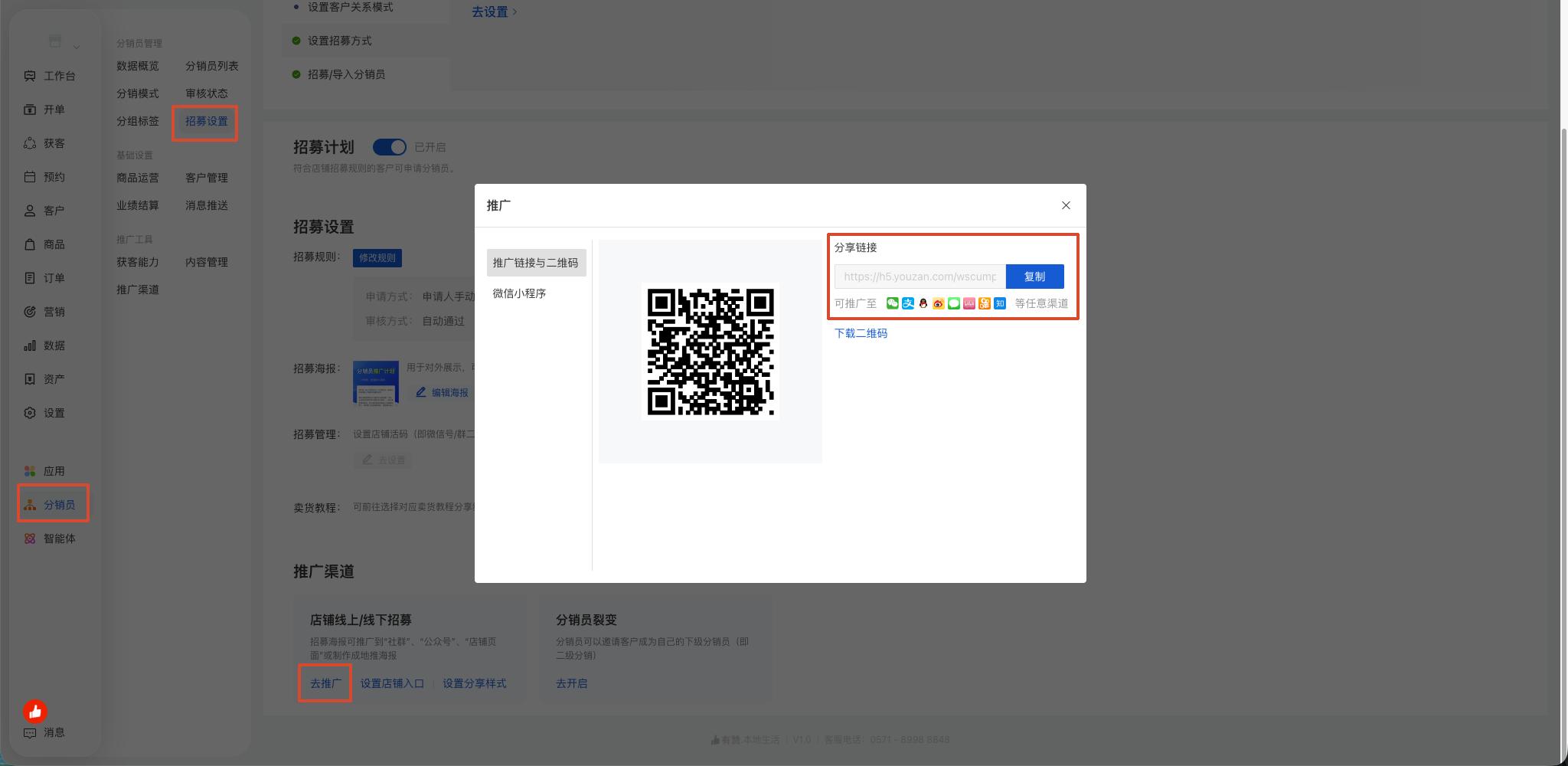1568x766 pixels.
Task: Click the 修改规则 button
Action: 377,258
